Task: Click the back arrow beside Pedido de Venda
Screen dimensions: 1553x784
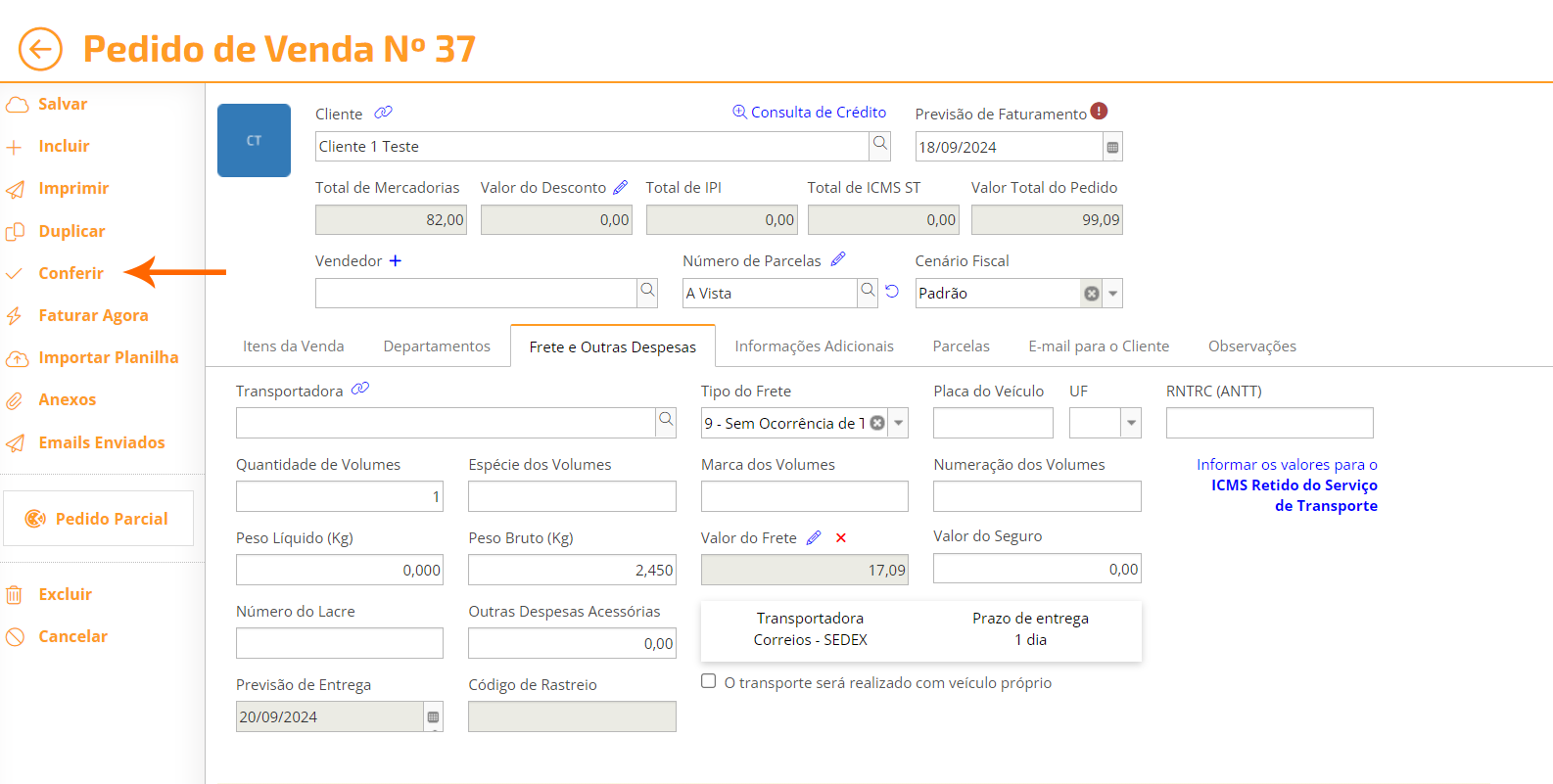Action: click(40, 49)
